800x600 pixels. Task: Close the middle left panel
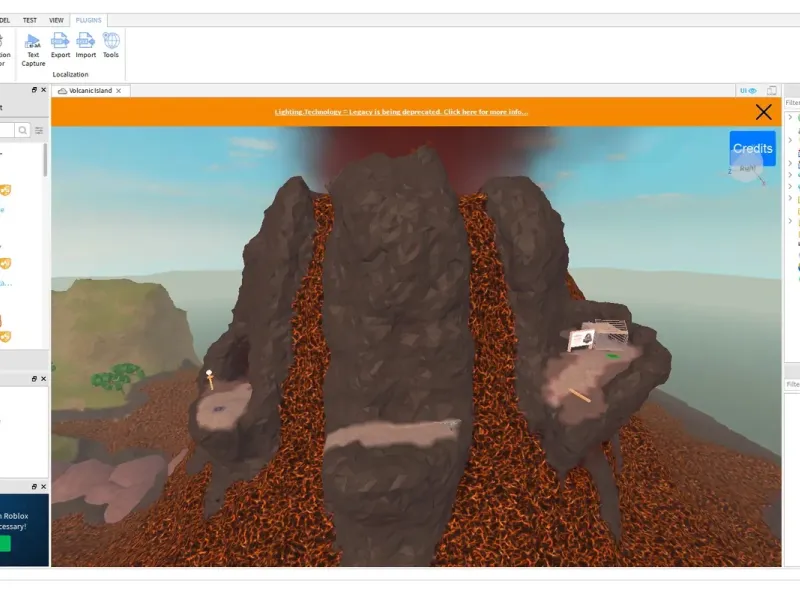tap(43, 379)
